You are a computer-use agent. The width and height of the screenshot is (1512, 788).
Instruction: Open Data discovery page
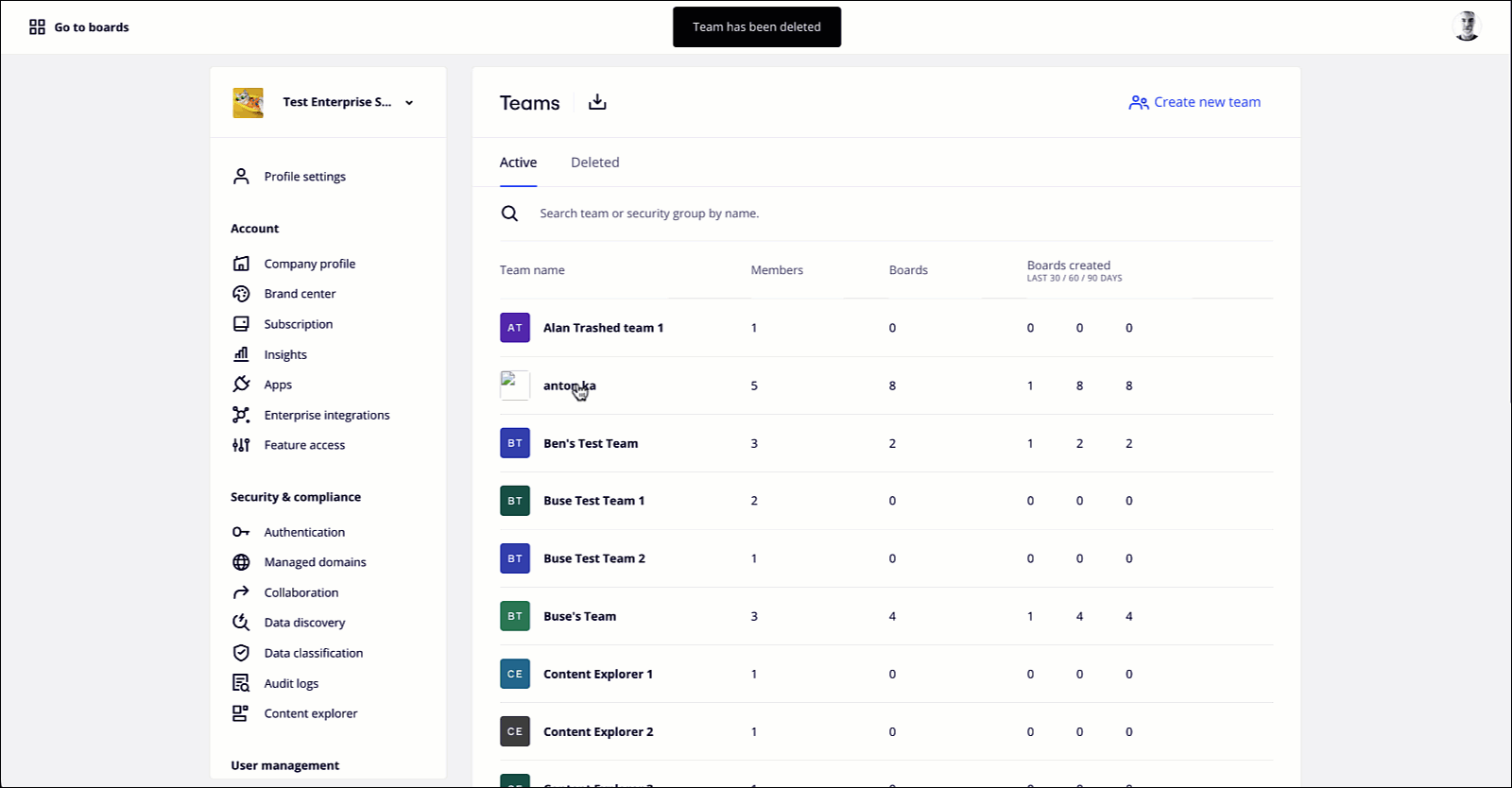304,623
